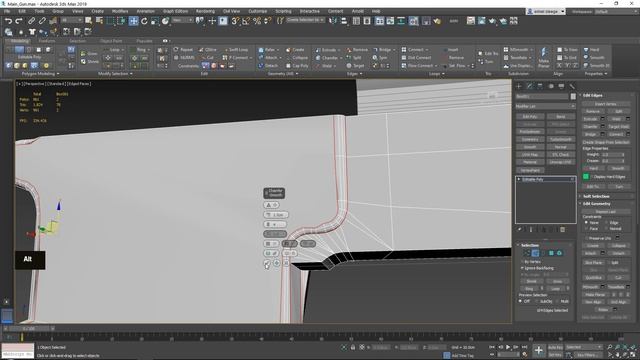Open the Create command panel tab
Screen dimensions: 640x360
[519, 86]
